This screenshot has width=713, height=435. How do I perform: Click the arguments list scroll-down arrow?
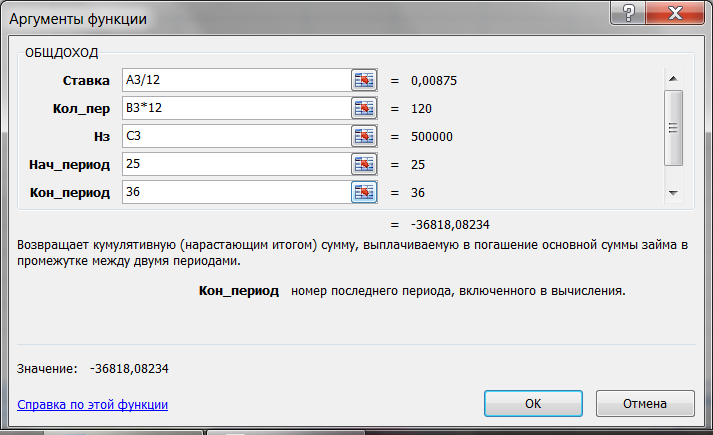tap(673, 193)
